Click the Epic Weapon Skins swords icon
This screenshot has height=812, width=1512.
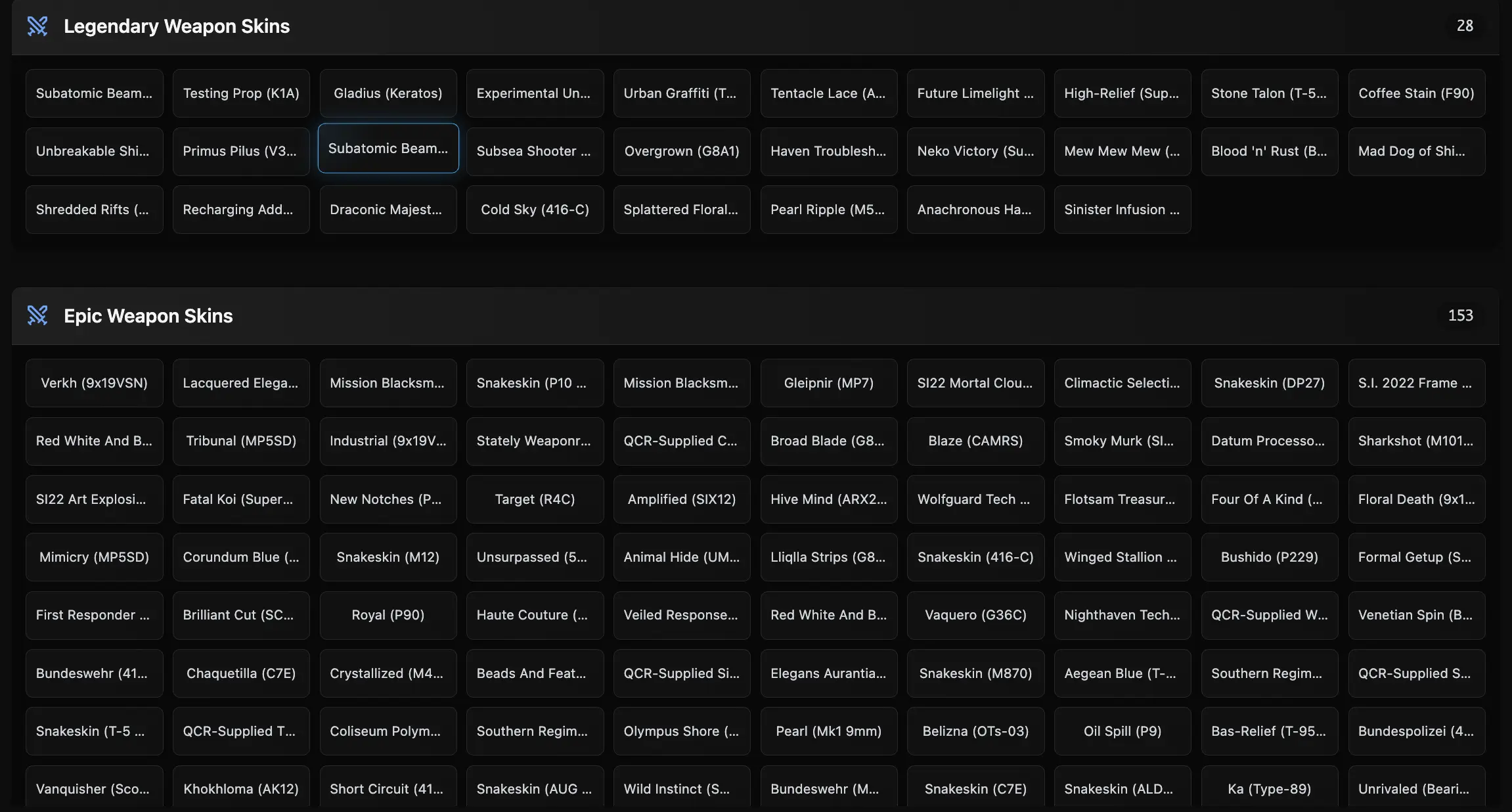[37, 315]
